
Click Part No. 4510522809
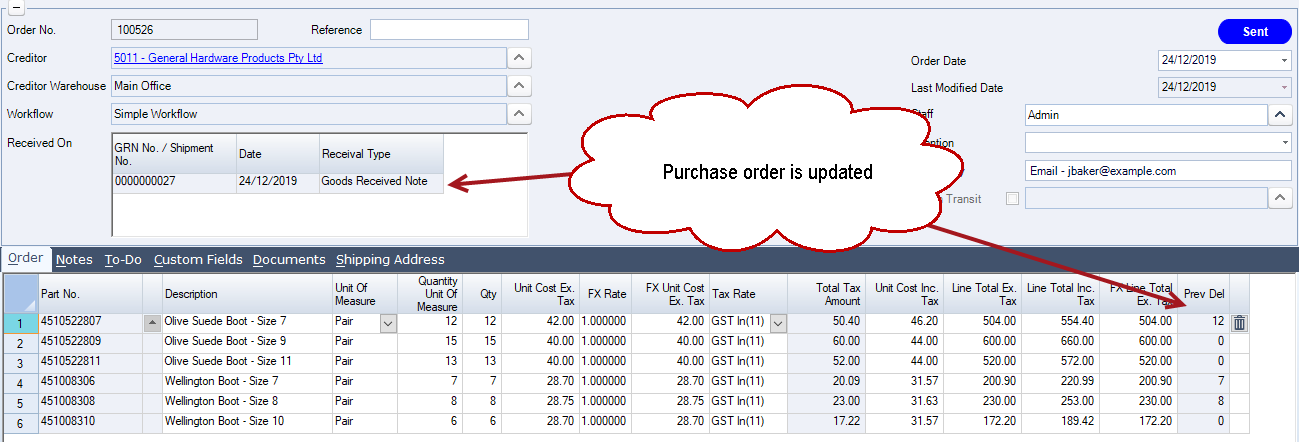(90, 342)
